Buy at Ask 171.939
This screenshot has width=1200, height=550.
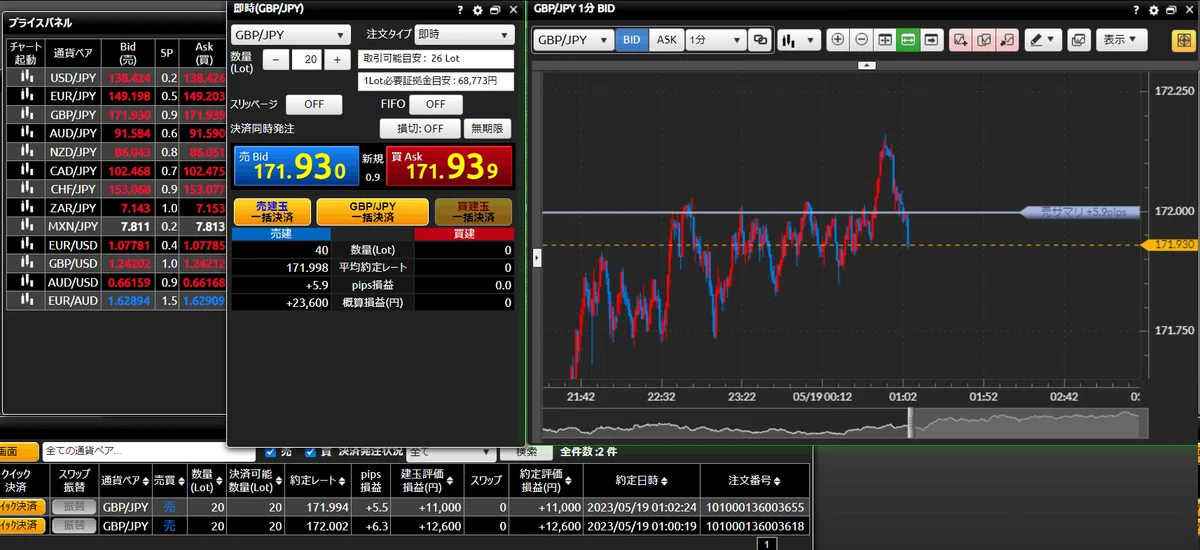point(449,166)
